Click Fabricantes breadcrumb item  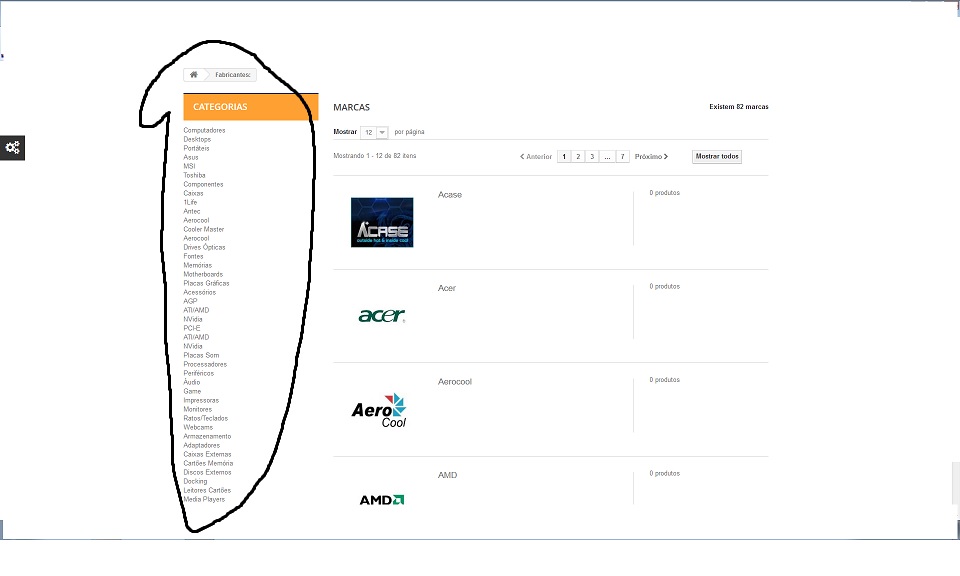point(233,75)
